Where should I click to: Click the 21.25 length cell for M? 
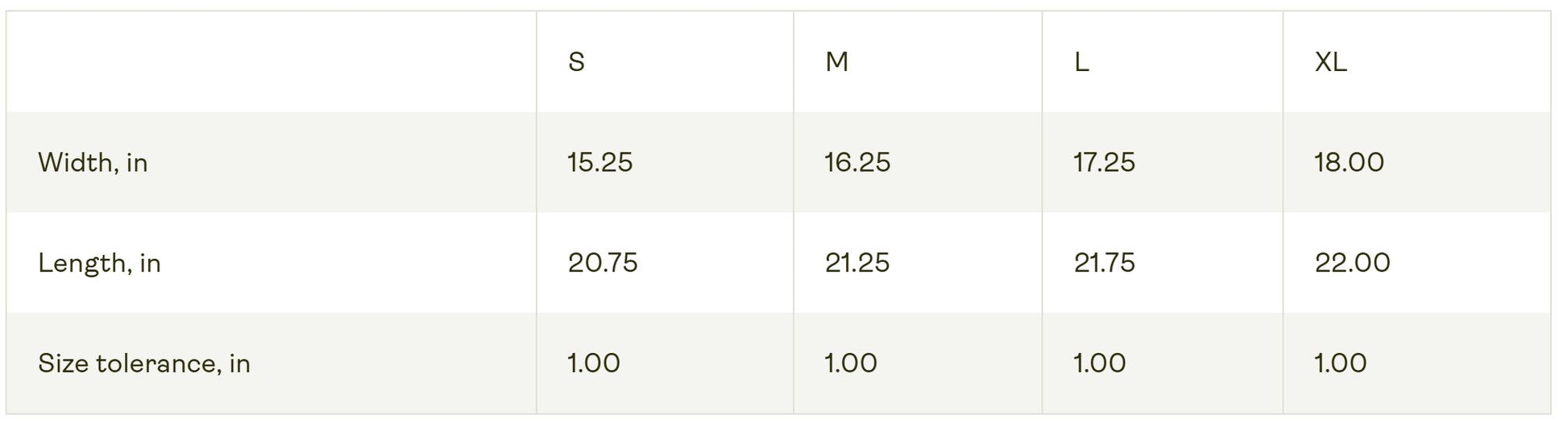click(857, 263)
